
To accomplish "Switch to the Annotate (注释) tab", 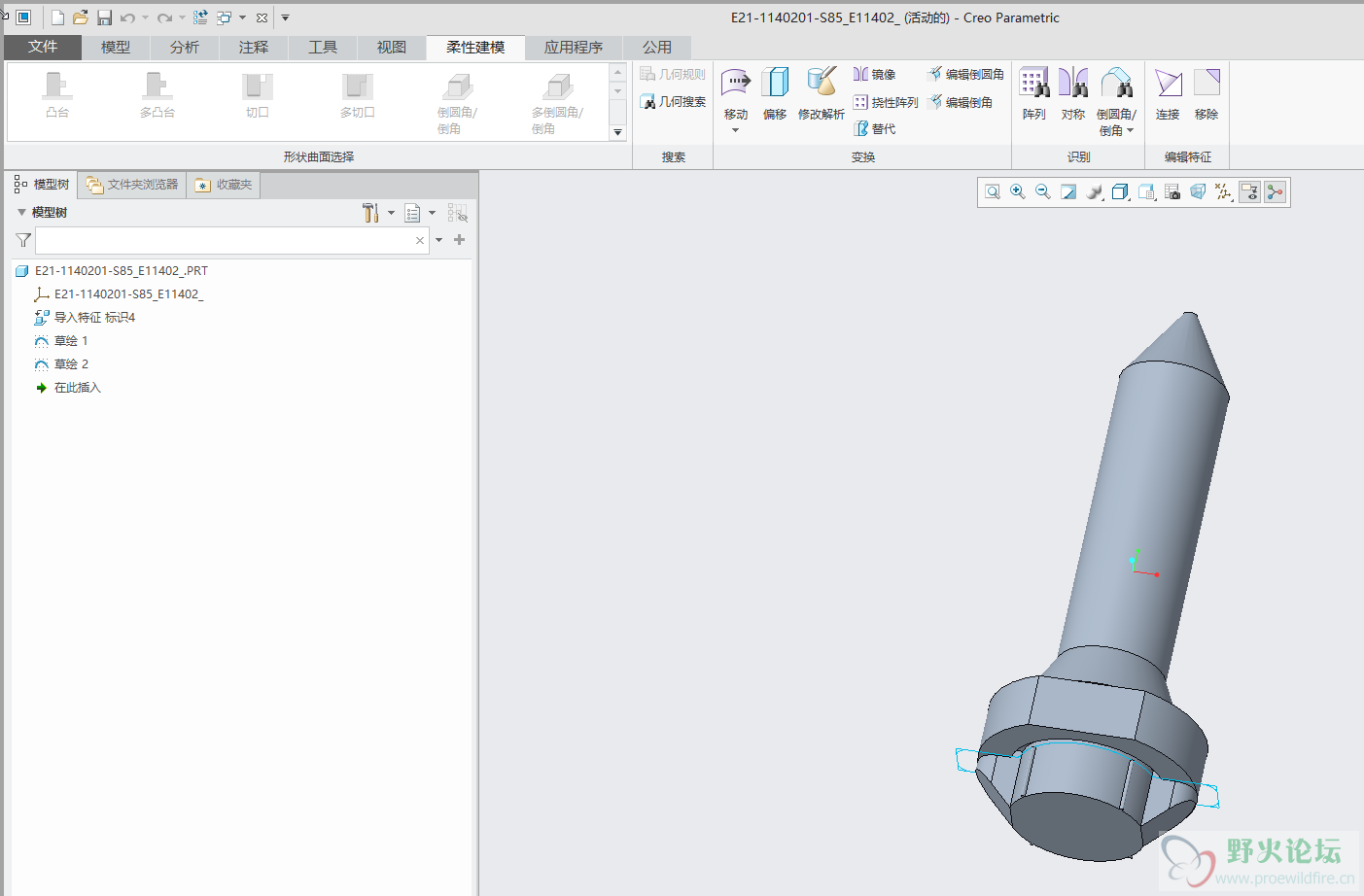I will [254, 47].
